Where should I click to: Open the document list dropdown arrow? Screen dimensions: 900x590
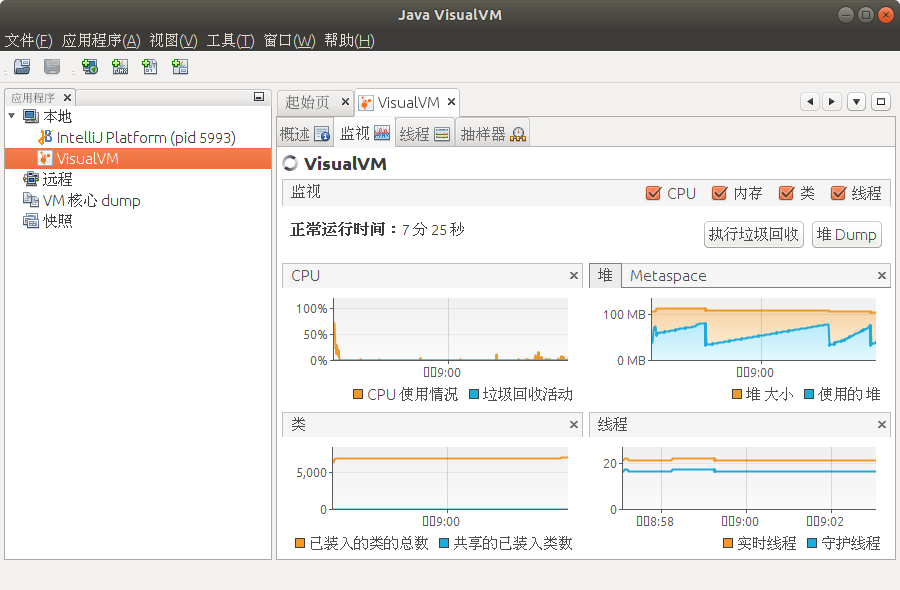click(x=856, y=102)
